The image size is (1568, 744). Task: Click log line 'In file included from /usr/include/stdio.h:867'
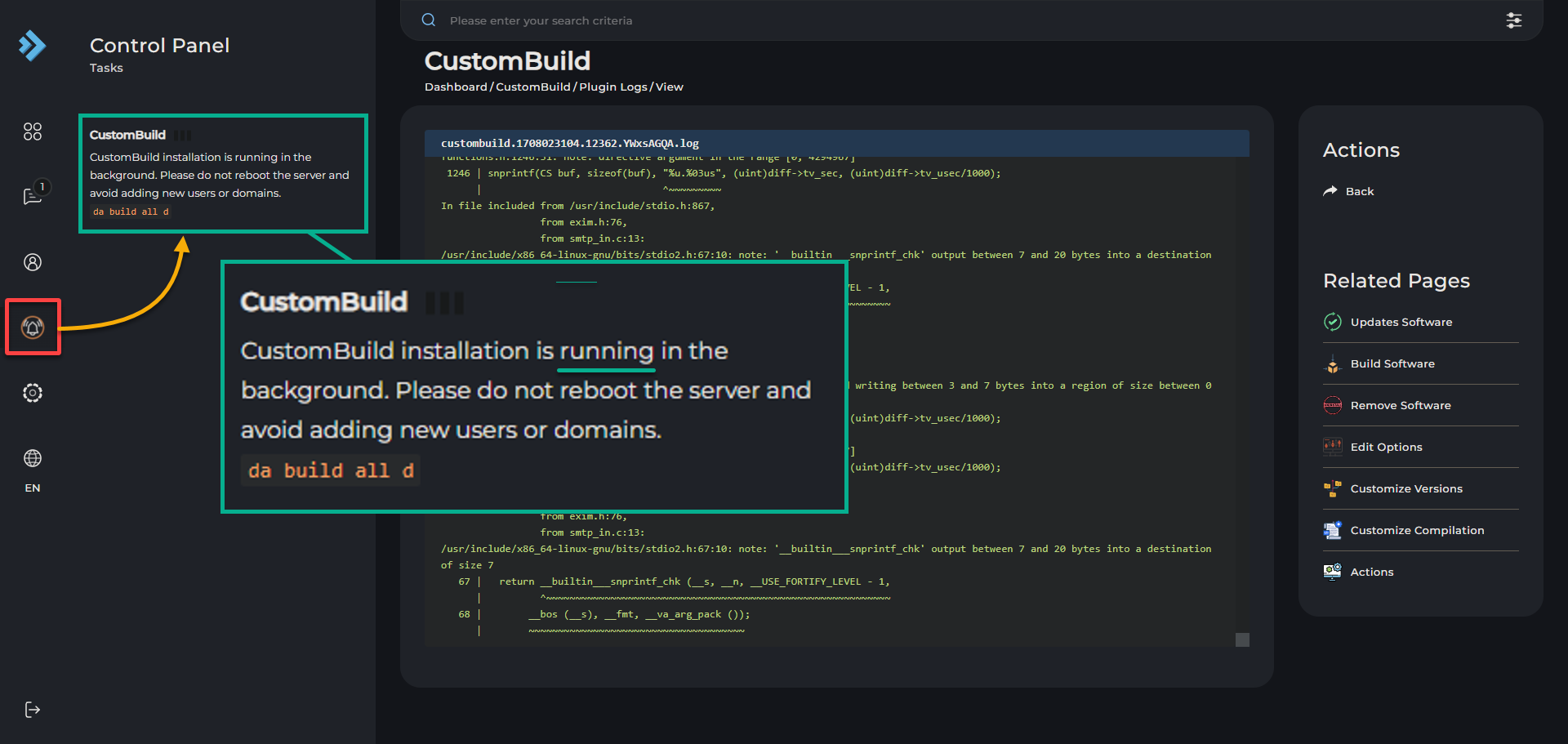[x=578, y=206]
